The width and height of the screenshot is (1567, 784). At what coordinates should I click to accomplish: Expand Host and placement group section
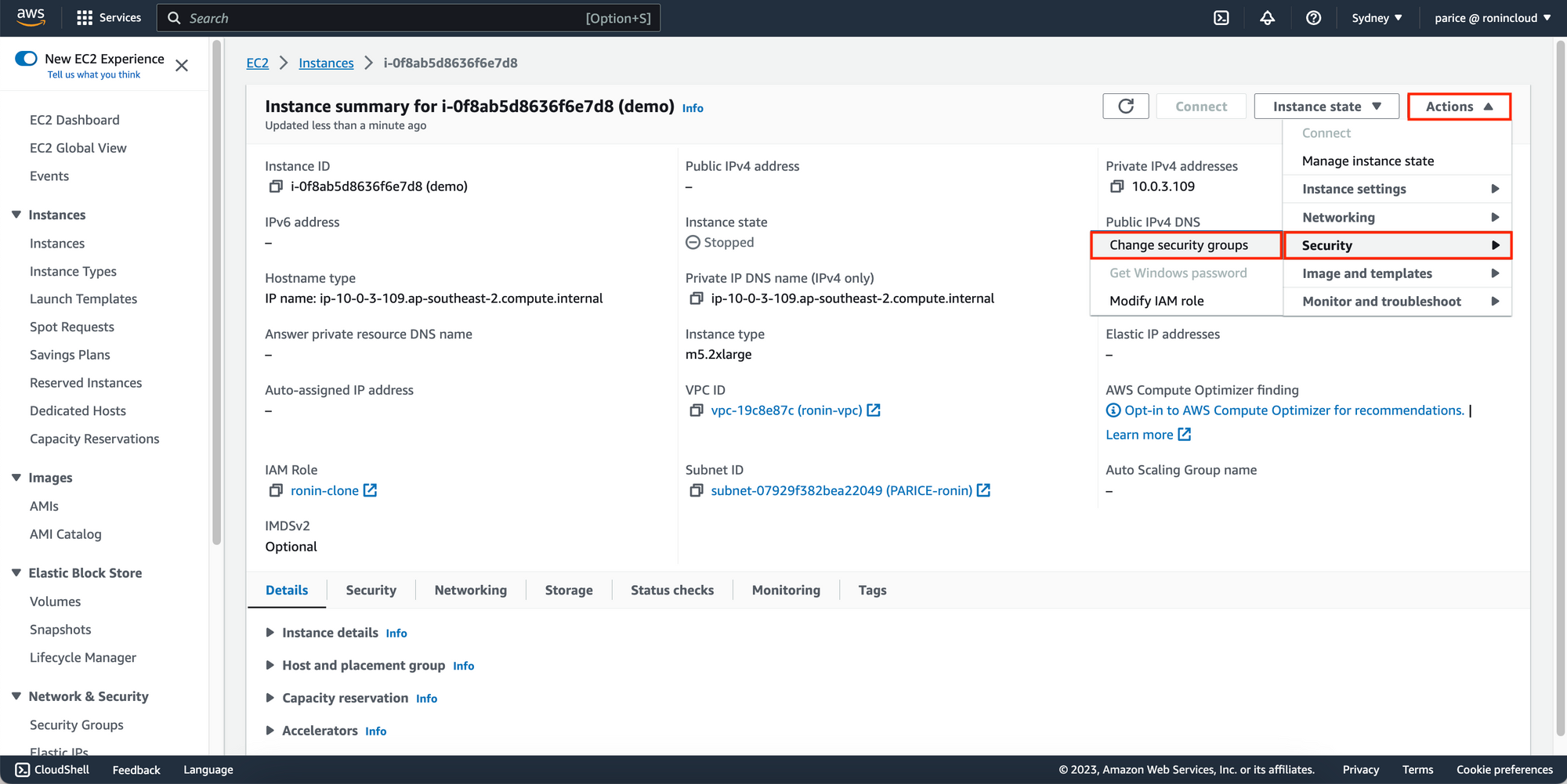tap(270, 666)
